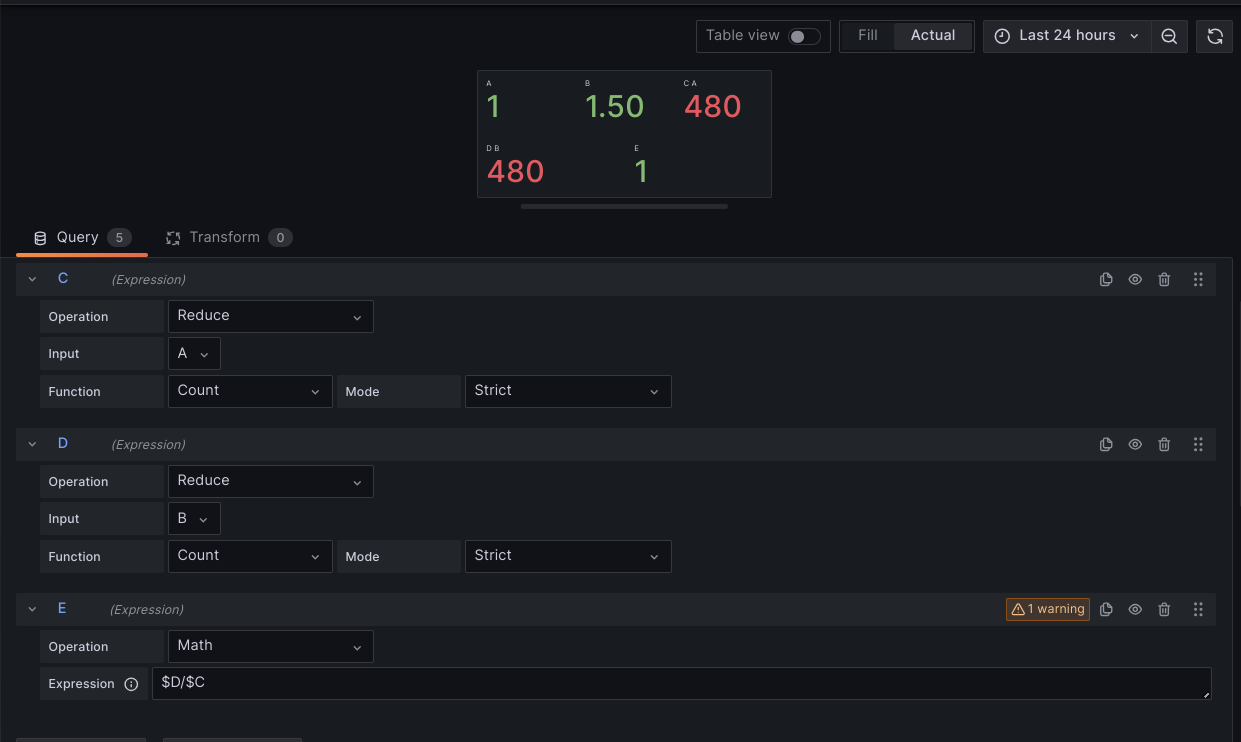1241x742 pixels.
Task: Remove query C via trash icon
Action: pyautogui.click(x=1164, y=280)
